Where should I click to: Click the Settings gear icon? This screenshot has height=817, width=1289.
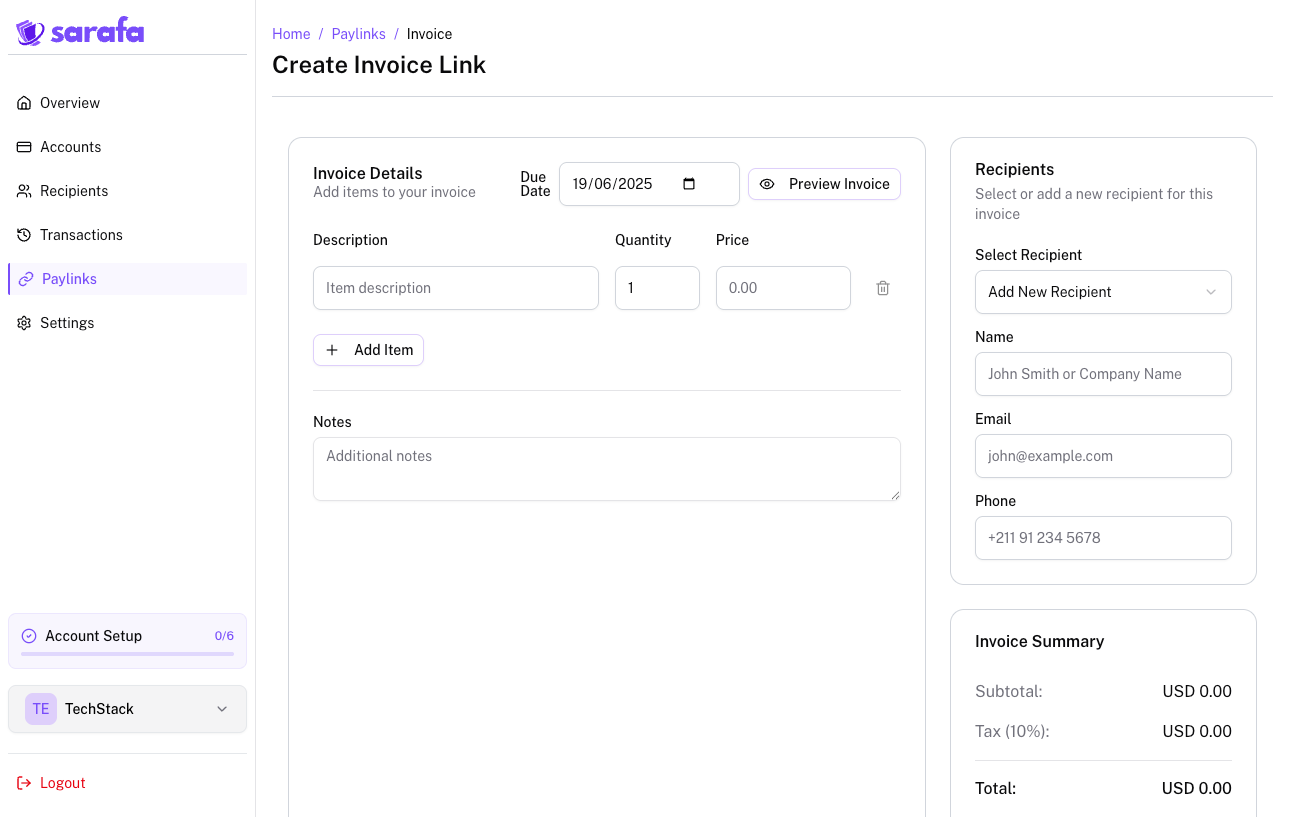24,323
